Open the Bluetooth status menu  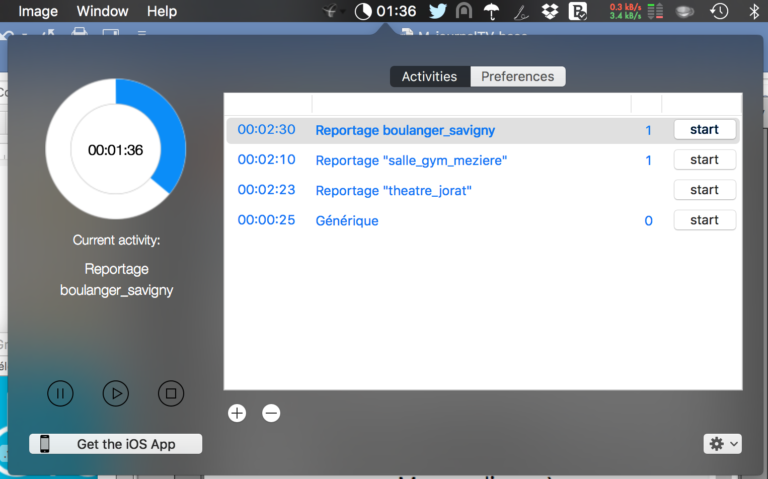coord(754,12)
